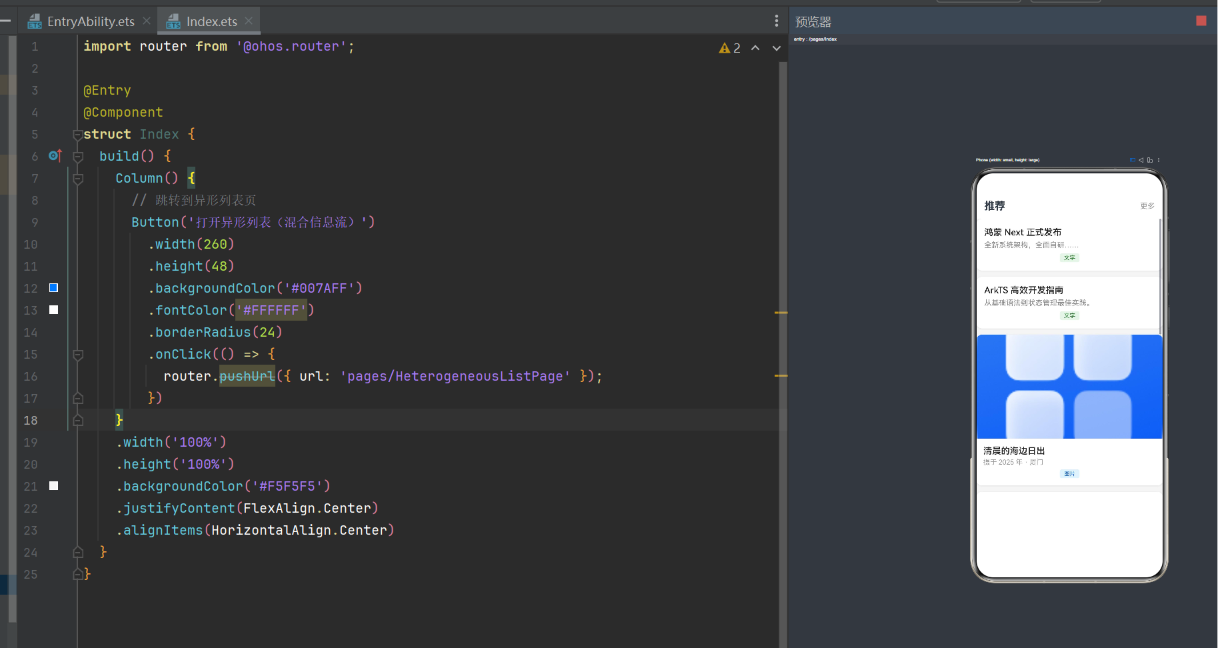Click fold end marker on line 24
The height and width of the screenshot is (649, 1218).
pos(77,552)
